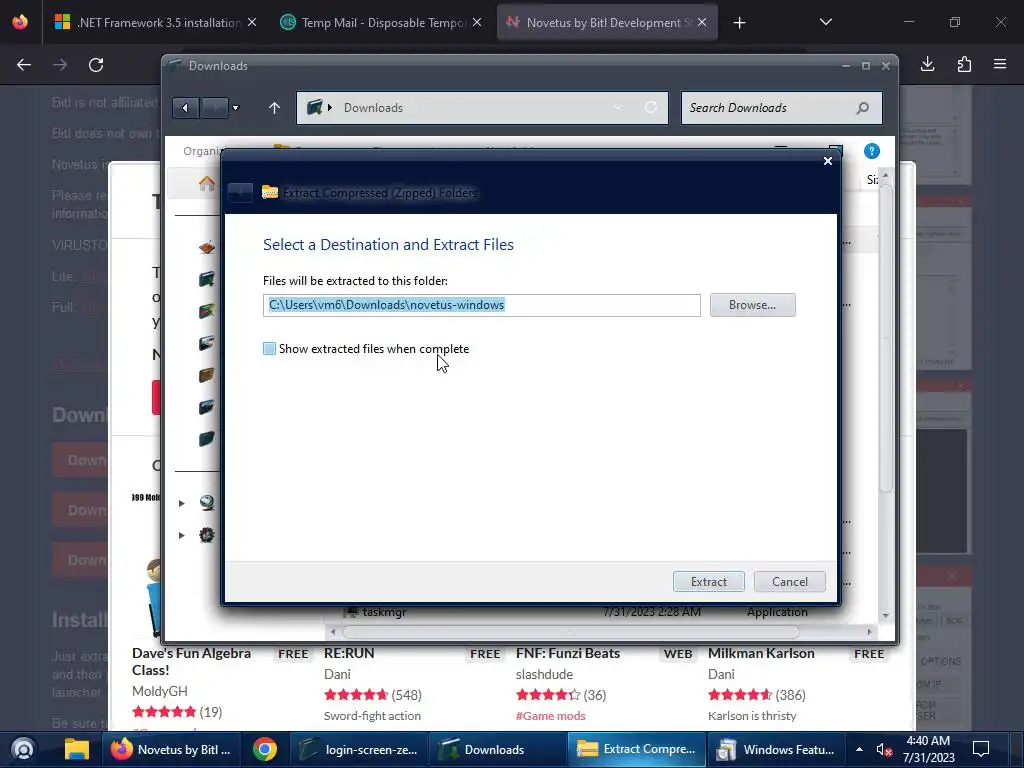Show hidden system tray icons
Image resolution: width=1024 pixels, height=768 pixels.
859,749
